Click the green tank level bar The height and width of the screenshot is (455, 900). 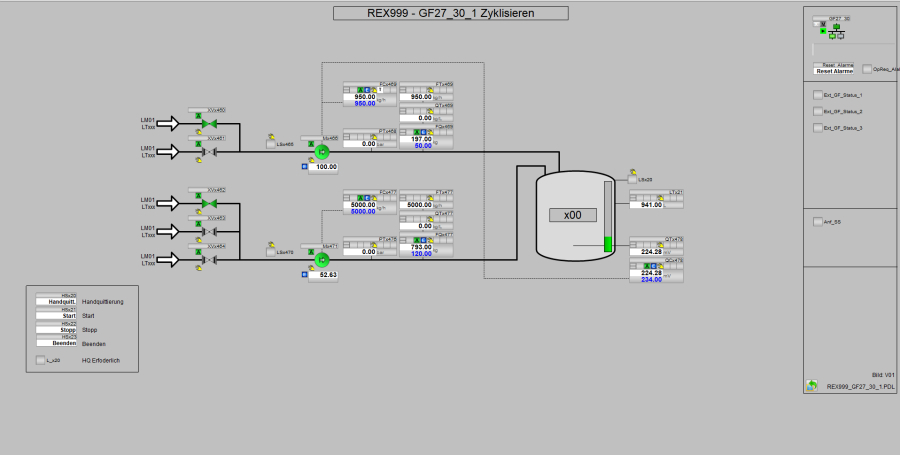click(x=607, y=243)
